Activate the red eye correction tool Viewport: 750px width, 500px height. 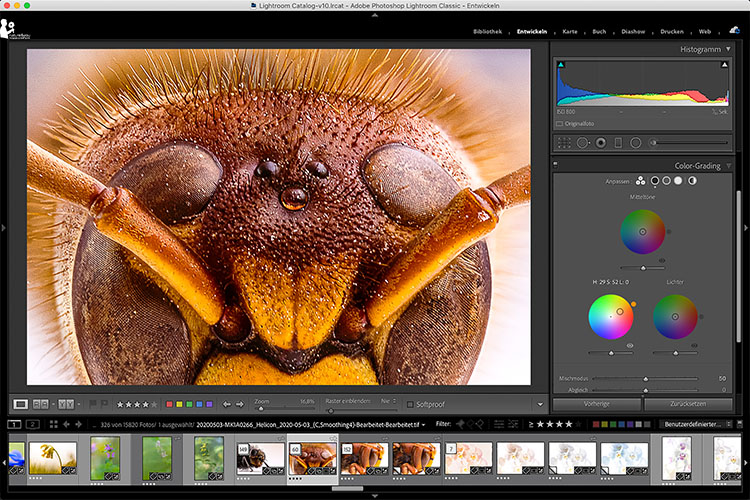pos(600,143)
